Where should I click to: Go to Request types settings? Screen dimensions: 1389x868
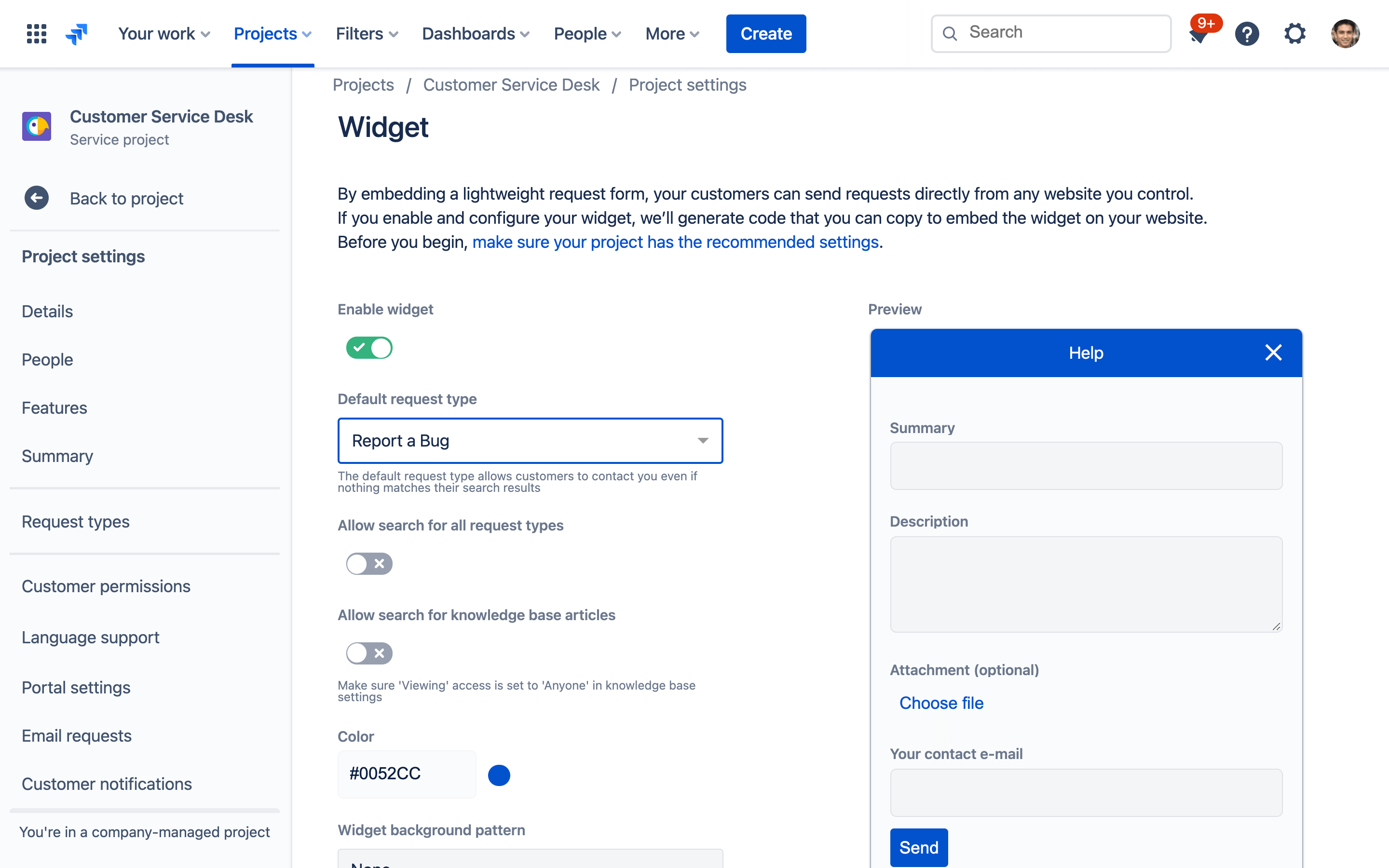(x=75, y=521)
